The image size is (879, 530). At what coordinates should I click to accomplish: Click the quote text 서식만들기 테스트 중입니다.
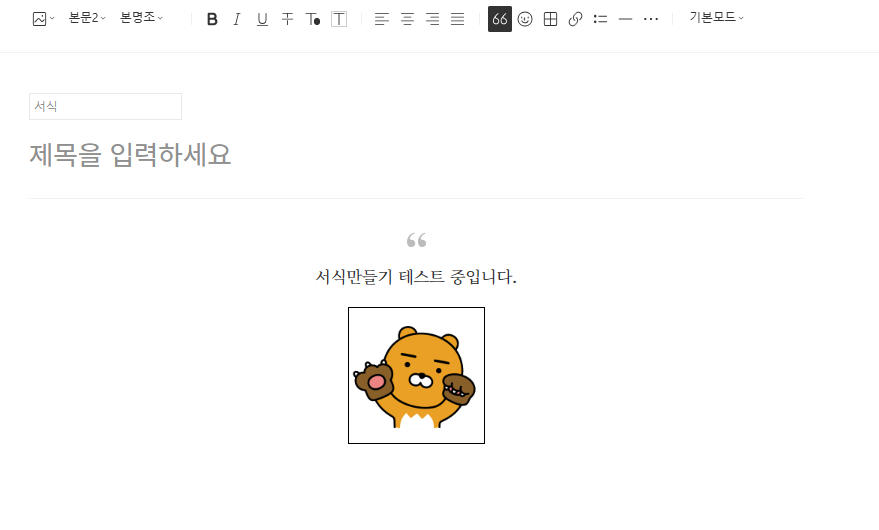pyautogui.click(x=416, y=276)
